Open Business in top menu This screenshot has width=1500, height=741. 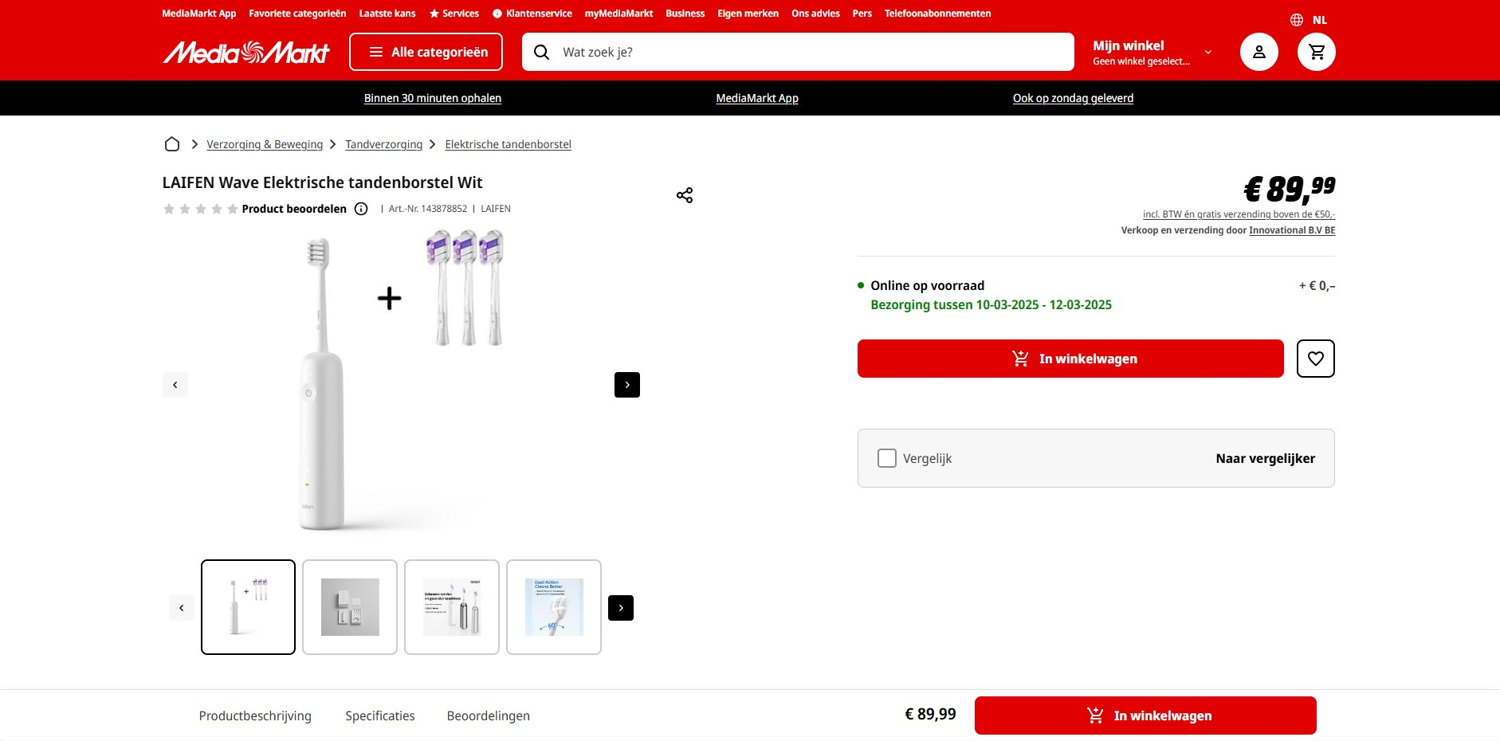point(685,14)
